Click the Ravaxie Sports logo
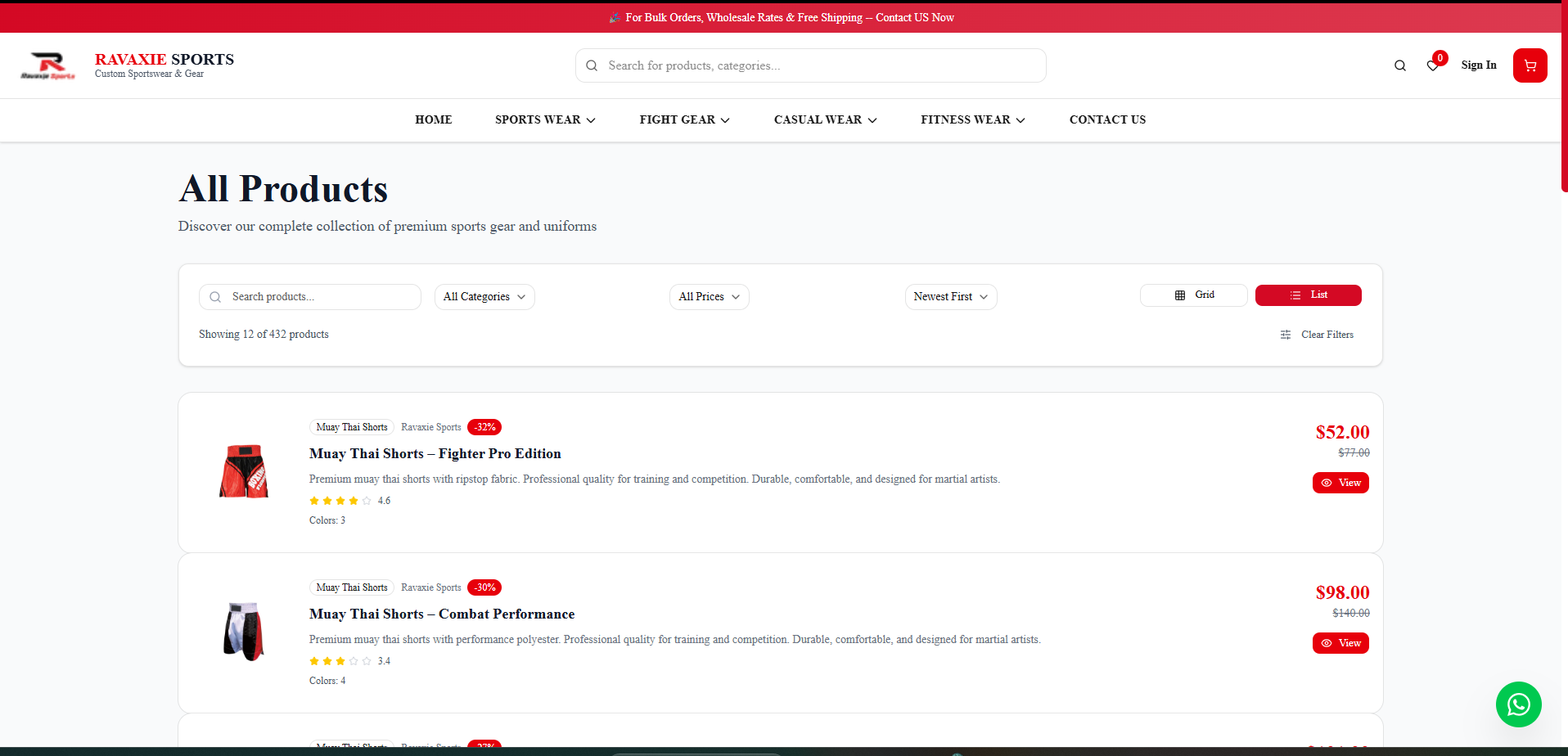Viewport: 1568px width, 756px height. 47,65
